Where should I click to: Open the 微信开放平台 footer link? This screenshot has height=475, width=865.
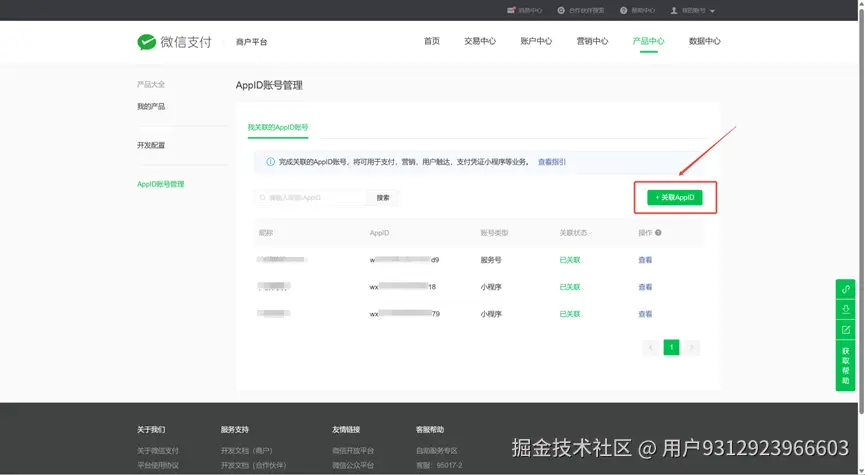(353, 451)
